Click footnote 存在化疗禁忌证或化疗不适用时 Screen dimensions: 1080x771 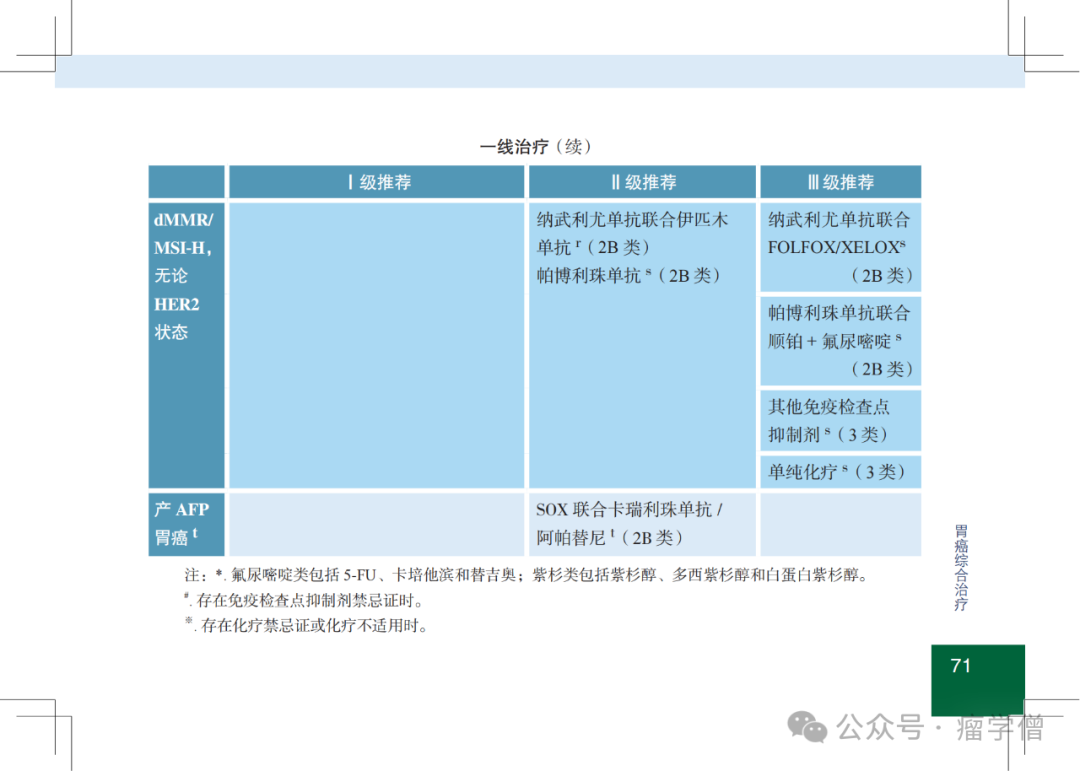point(307,626)
